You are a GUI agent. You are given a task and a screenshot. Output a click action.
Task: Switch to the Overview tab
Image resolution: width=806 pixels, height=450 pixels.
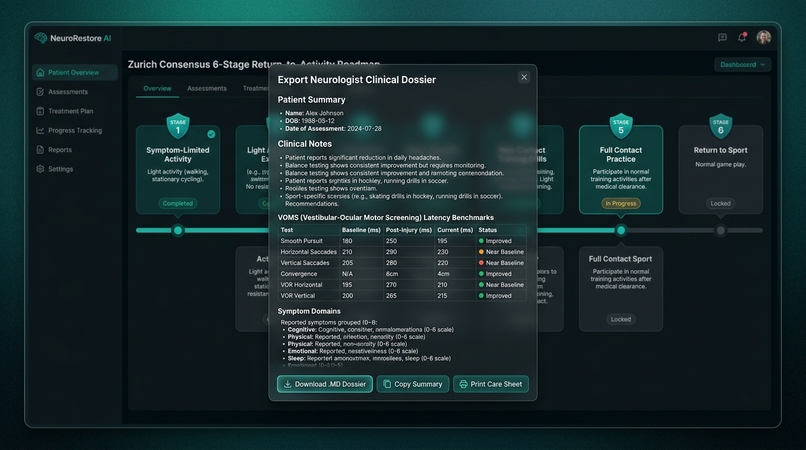[157, 88]
